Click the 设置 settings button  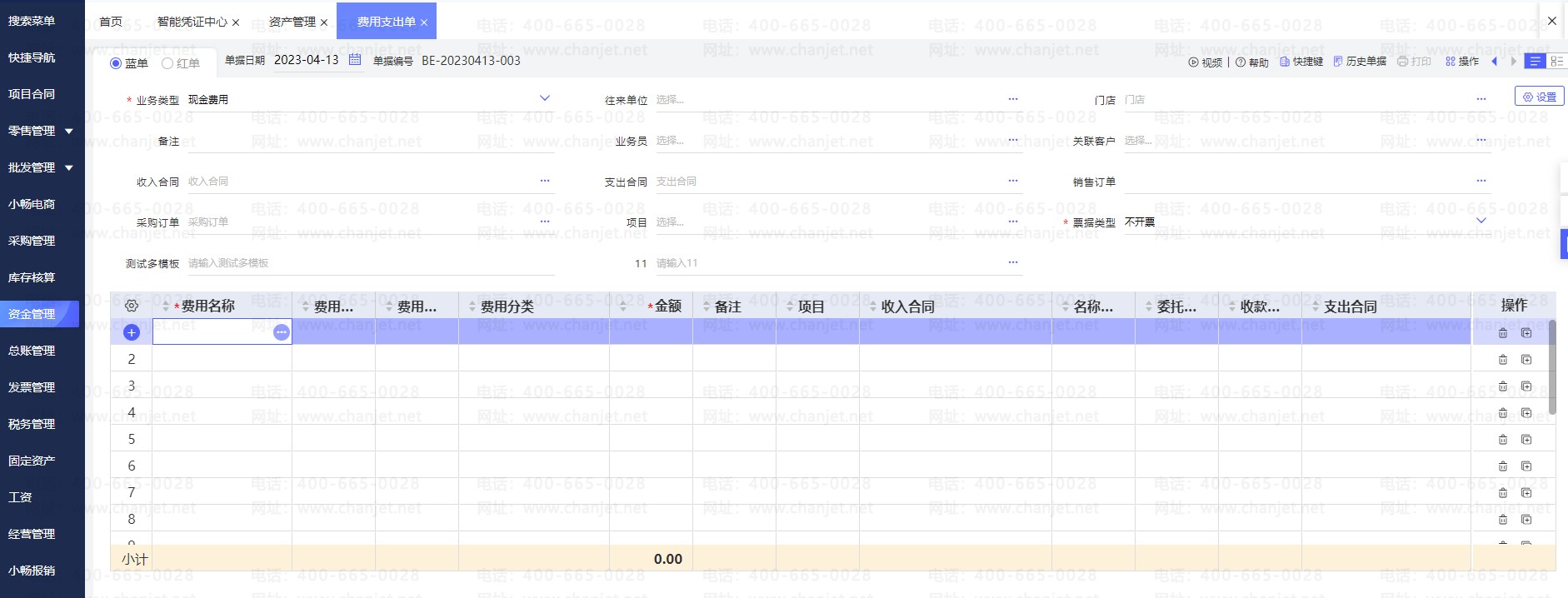tap(1539, 97)
